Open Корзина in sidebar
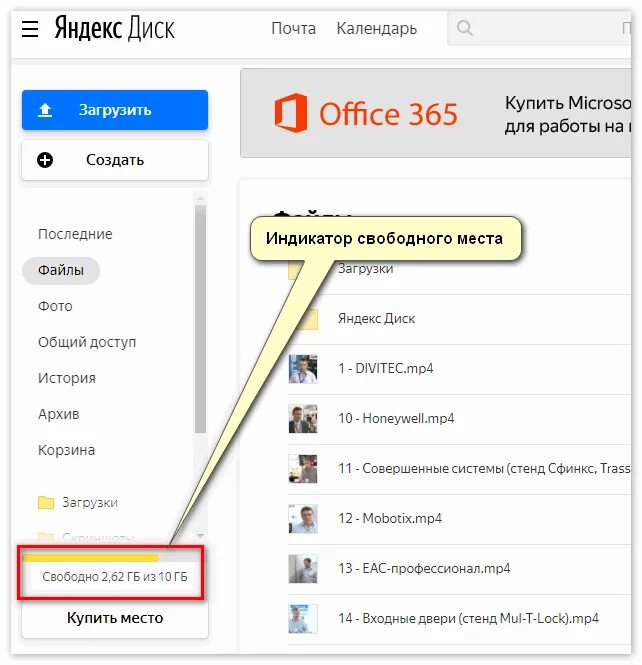The width and height of the screenshot is (642, 665). 66,450
